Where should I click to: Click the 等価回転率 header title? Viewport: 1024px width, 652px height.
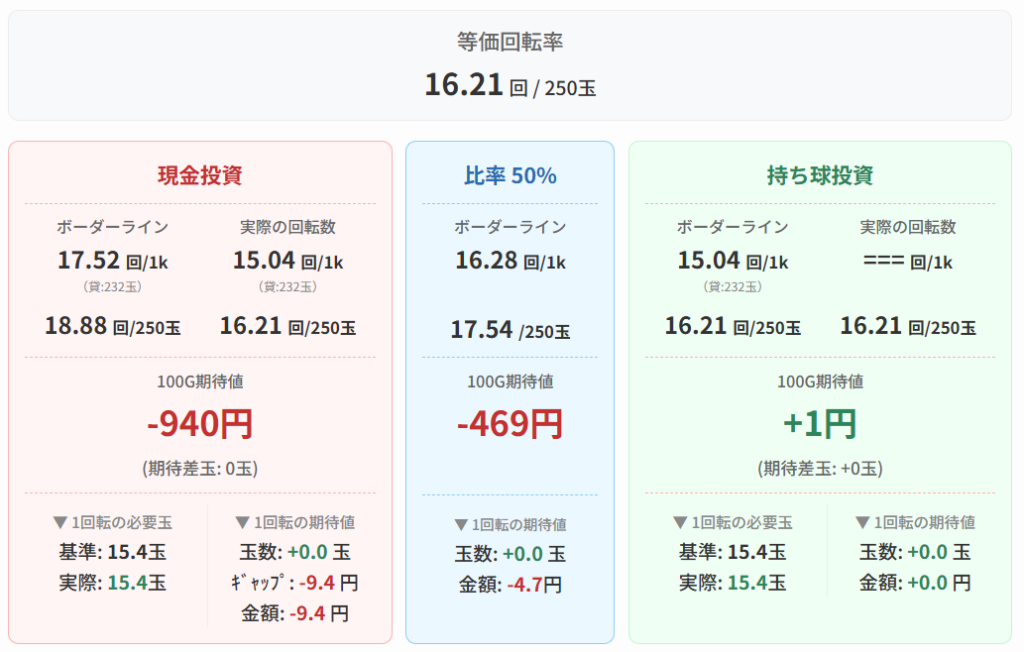tap(510, 42)
